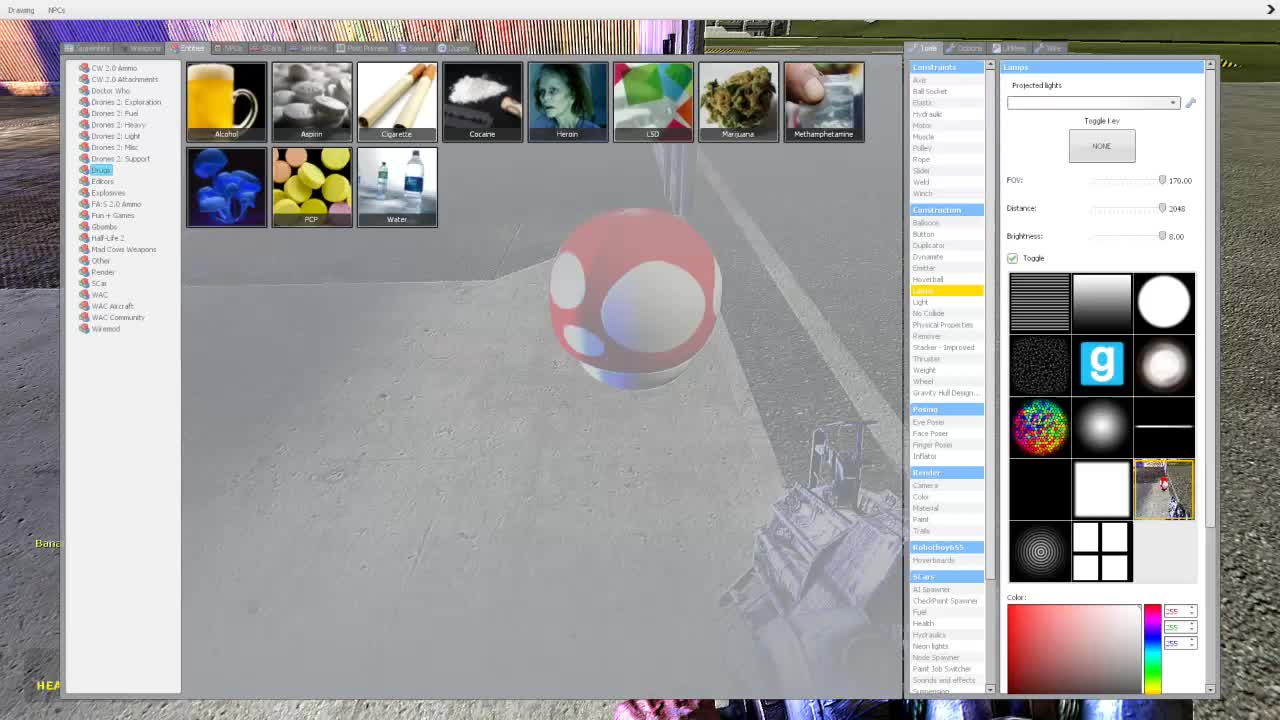1280x720 pixels.
Task: Switch to the Entities tab
Action: point(187,48)
